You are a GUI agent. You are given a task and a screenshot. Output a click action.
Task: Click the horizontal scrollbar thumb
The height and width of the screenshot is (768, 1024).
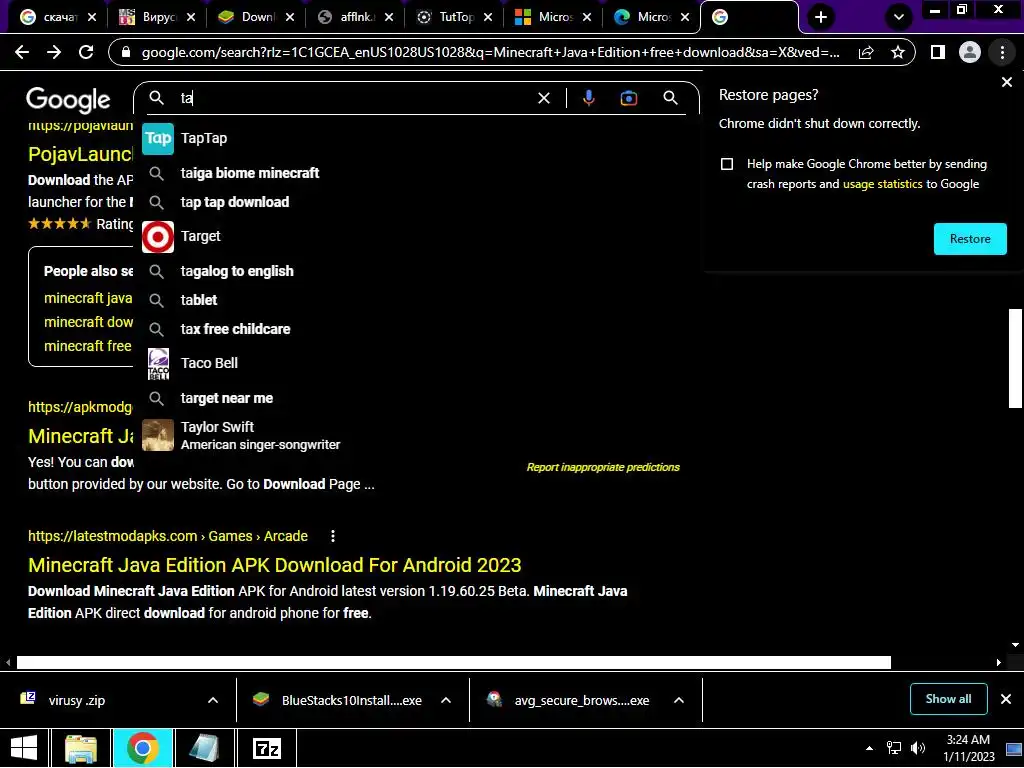pyautogui.click(x=453, y=662)
